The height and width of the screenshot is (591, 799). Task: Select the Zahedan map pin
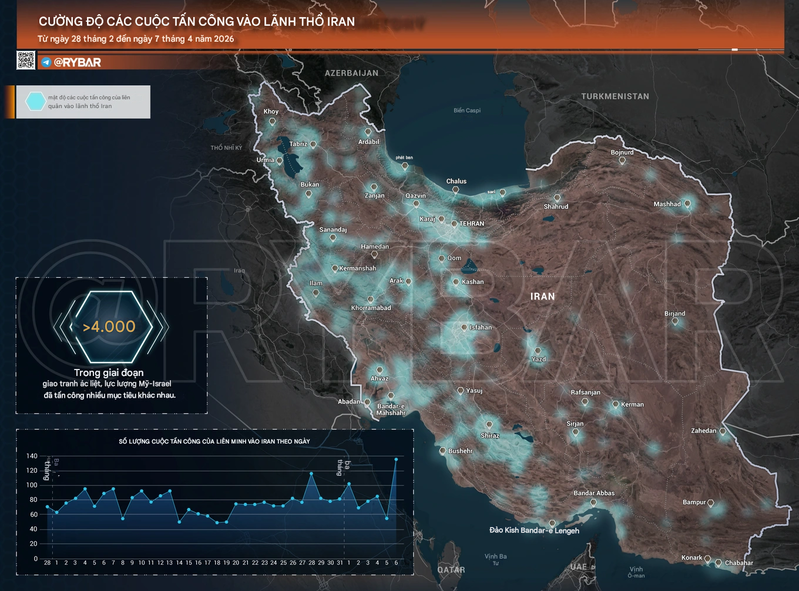tap(722, 432)
